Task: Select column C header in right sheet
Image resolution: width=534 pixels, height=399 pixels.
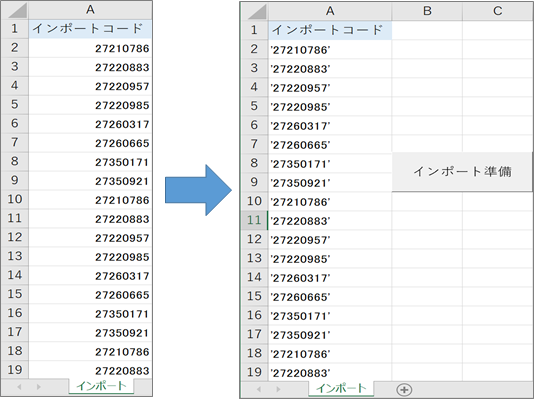Action: pyautogui.click(x=498, y=11)
